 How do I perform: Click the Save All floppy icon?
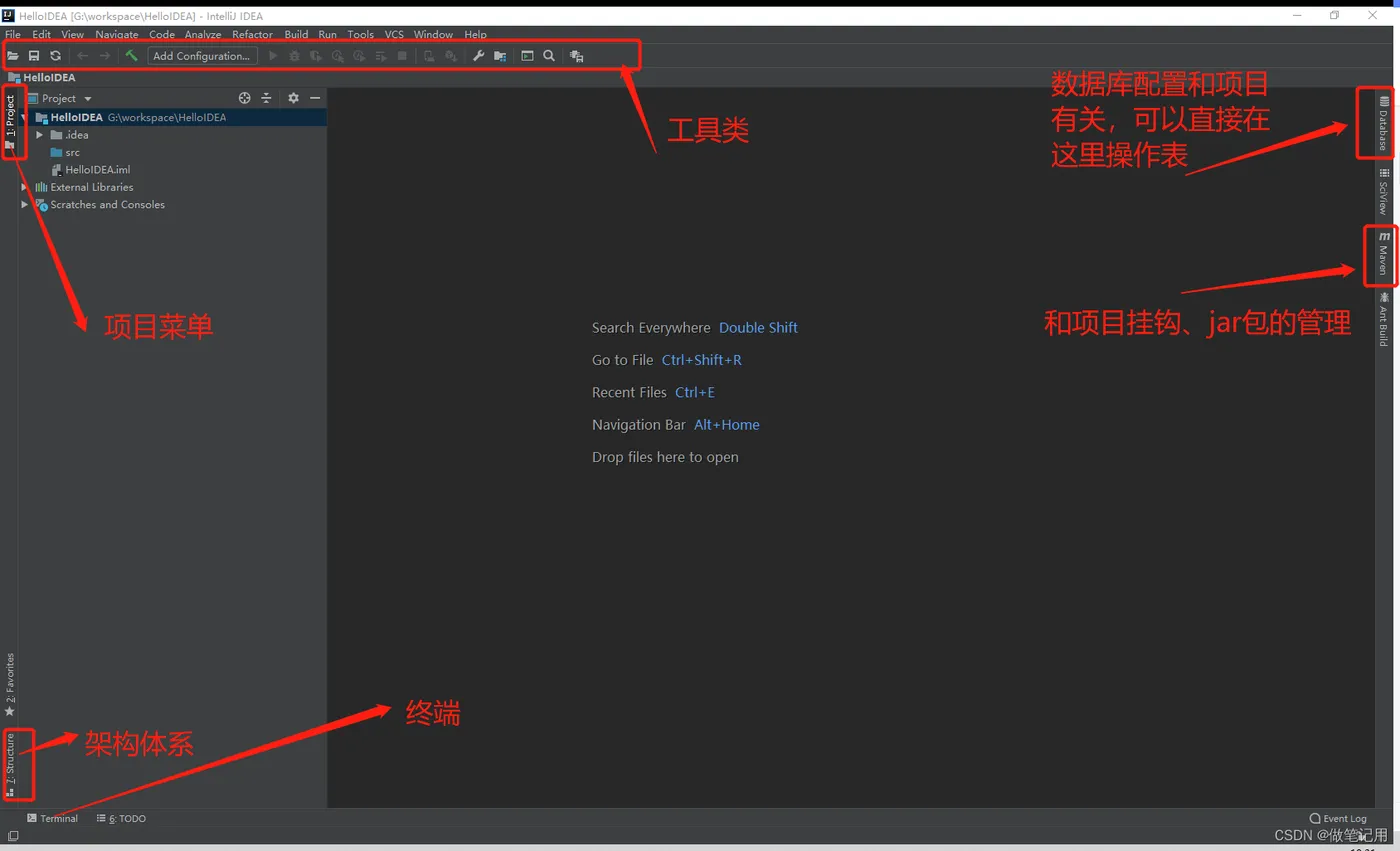click(34, 56)
